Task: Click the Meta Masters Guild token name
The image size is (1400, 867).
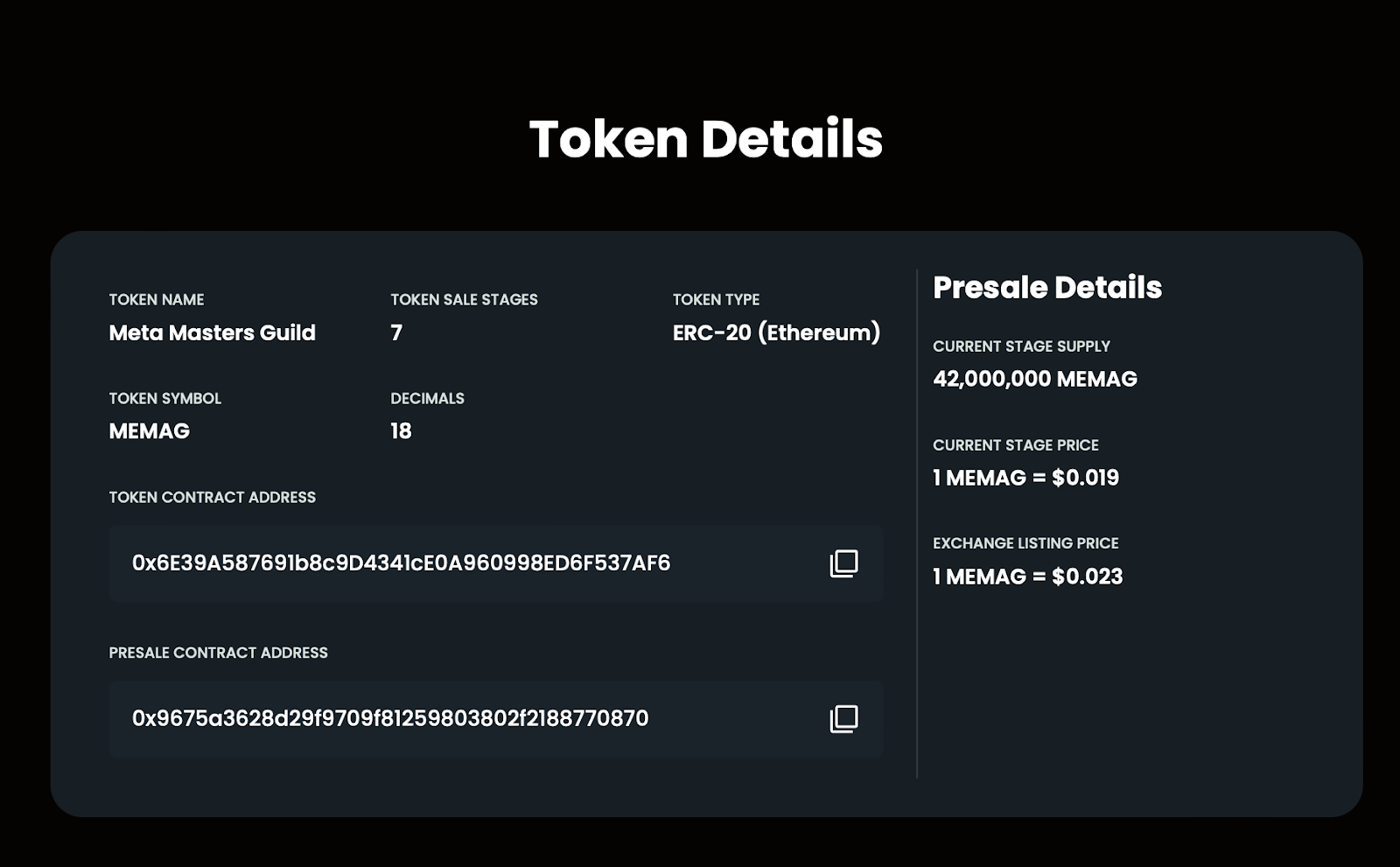Action: coord(212,332)
